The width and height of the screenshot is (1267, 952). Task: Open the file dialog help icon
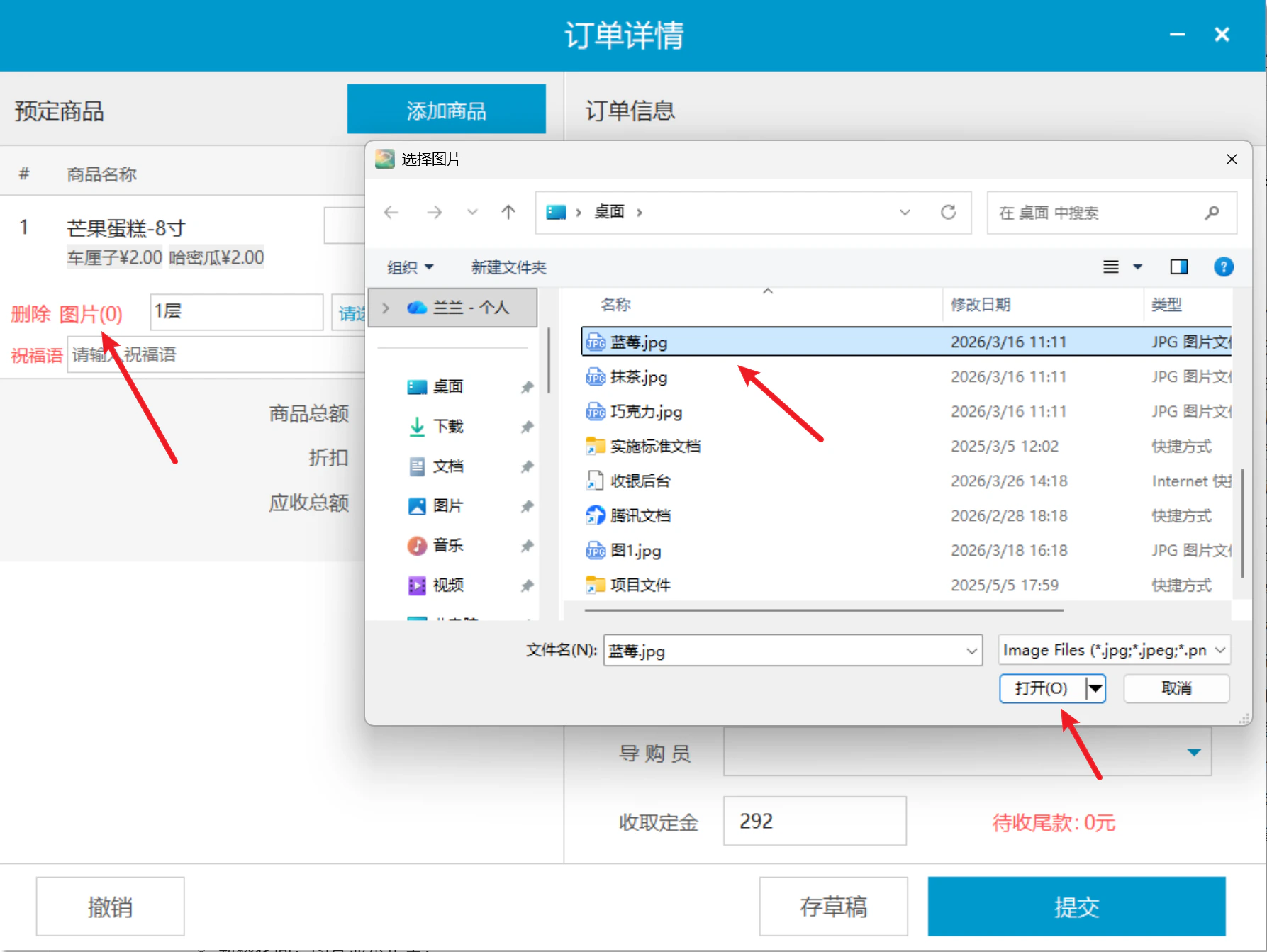click(1224, 267)
